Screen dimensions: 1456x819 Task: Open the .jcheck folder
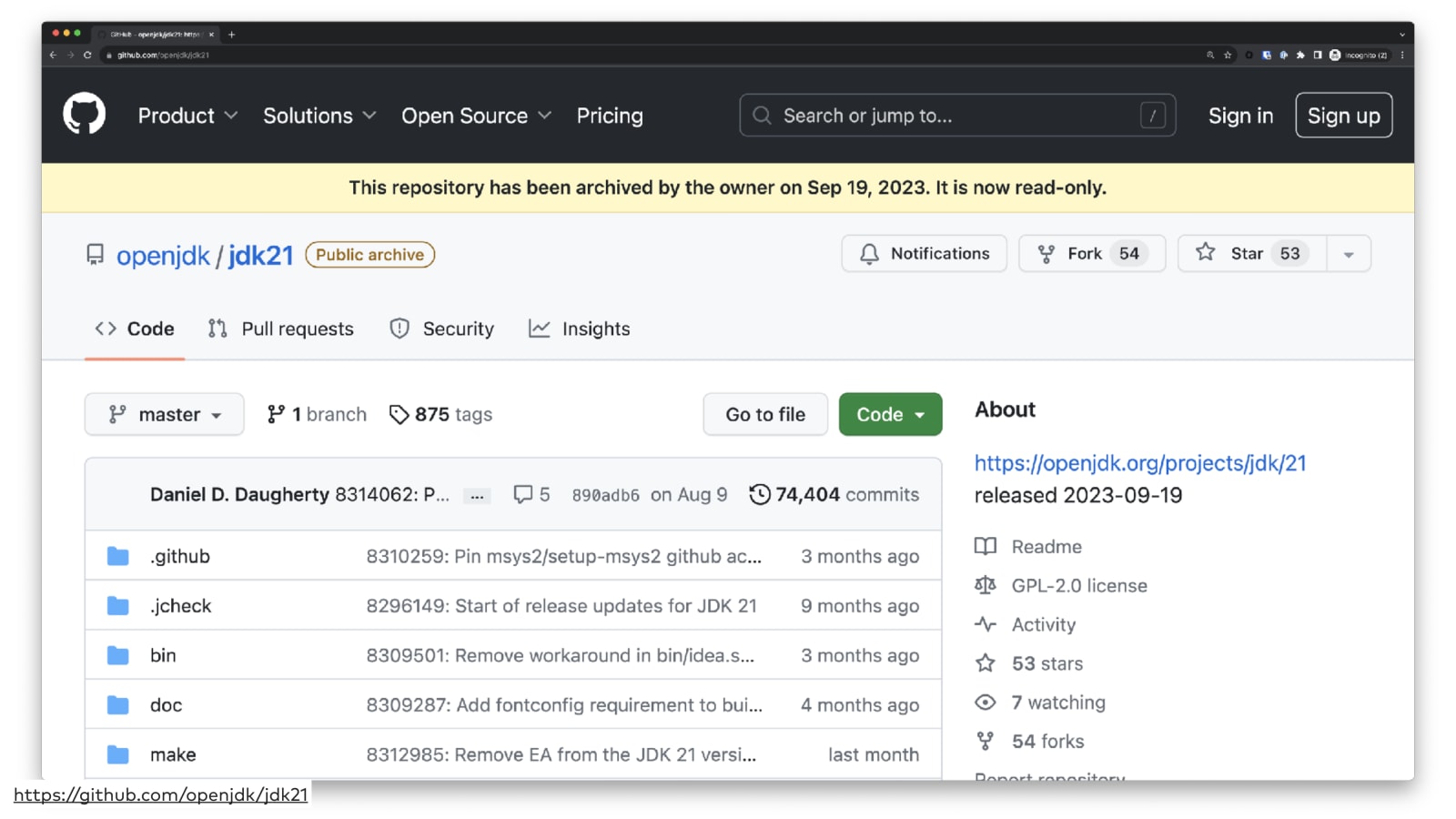[x=180, y=606]
